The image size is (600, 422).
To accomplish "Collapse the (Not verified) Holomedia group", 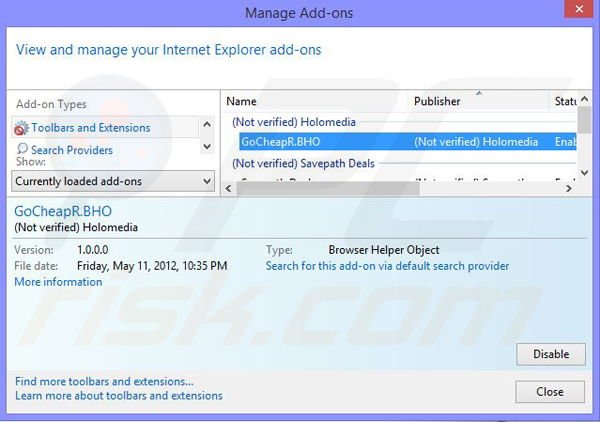I will (294, 122).
